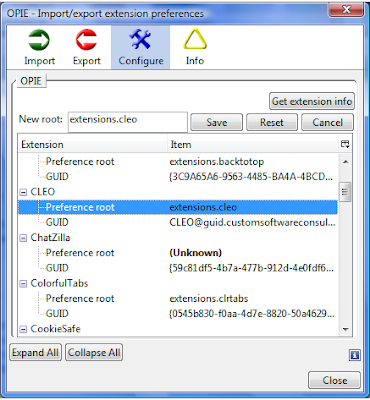Collapse the ChatZilla tree node
Viewport: 370px width, 400px height.
pyautogui.click(x=23, y=238)
